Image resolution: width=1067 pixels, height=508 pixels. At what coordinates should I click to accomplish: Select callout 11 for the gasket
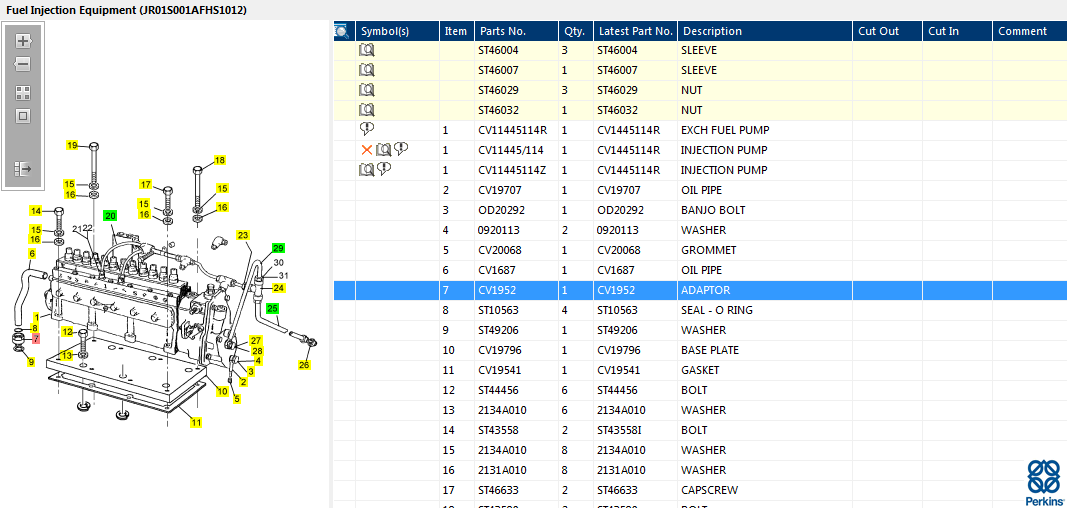click(196, 422)
